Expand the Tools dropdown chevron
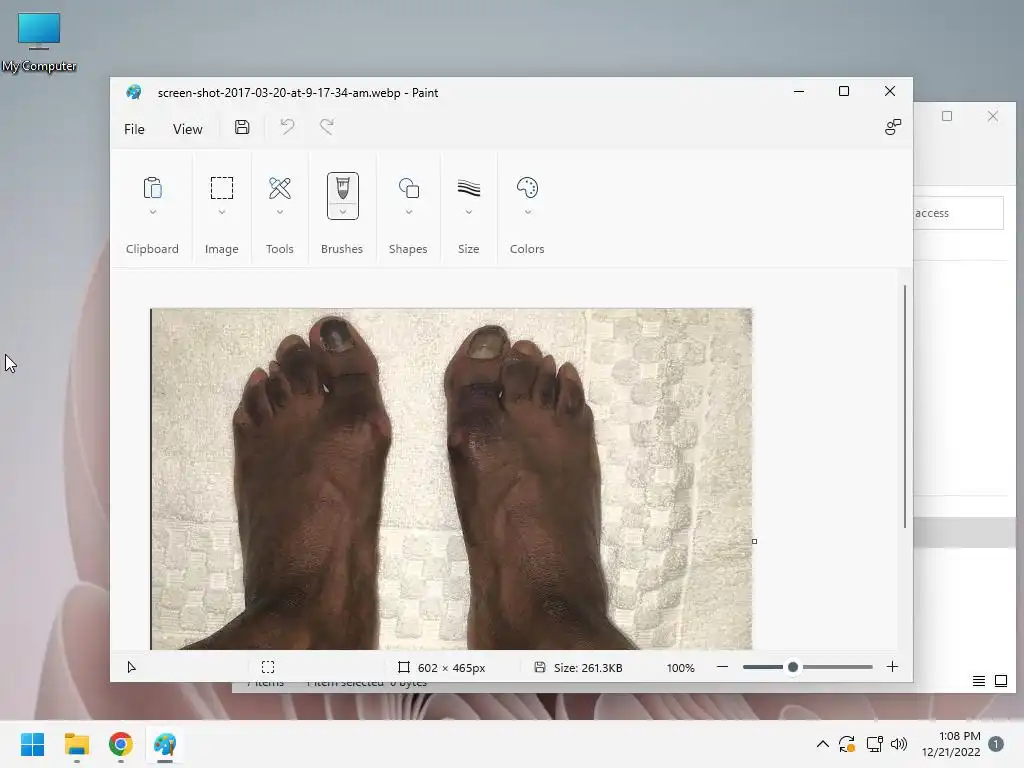 (x=280, y=212)
